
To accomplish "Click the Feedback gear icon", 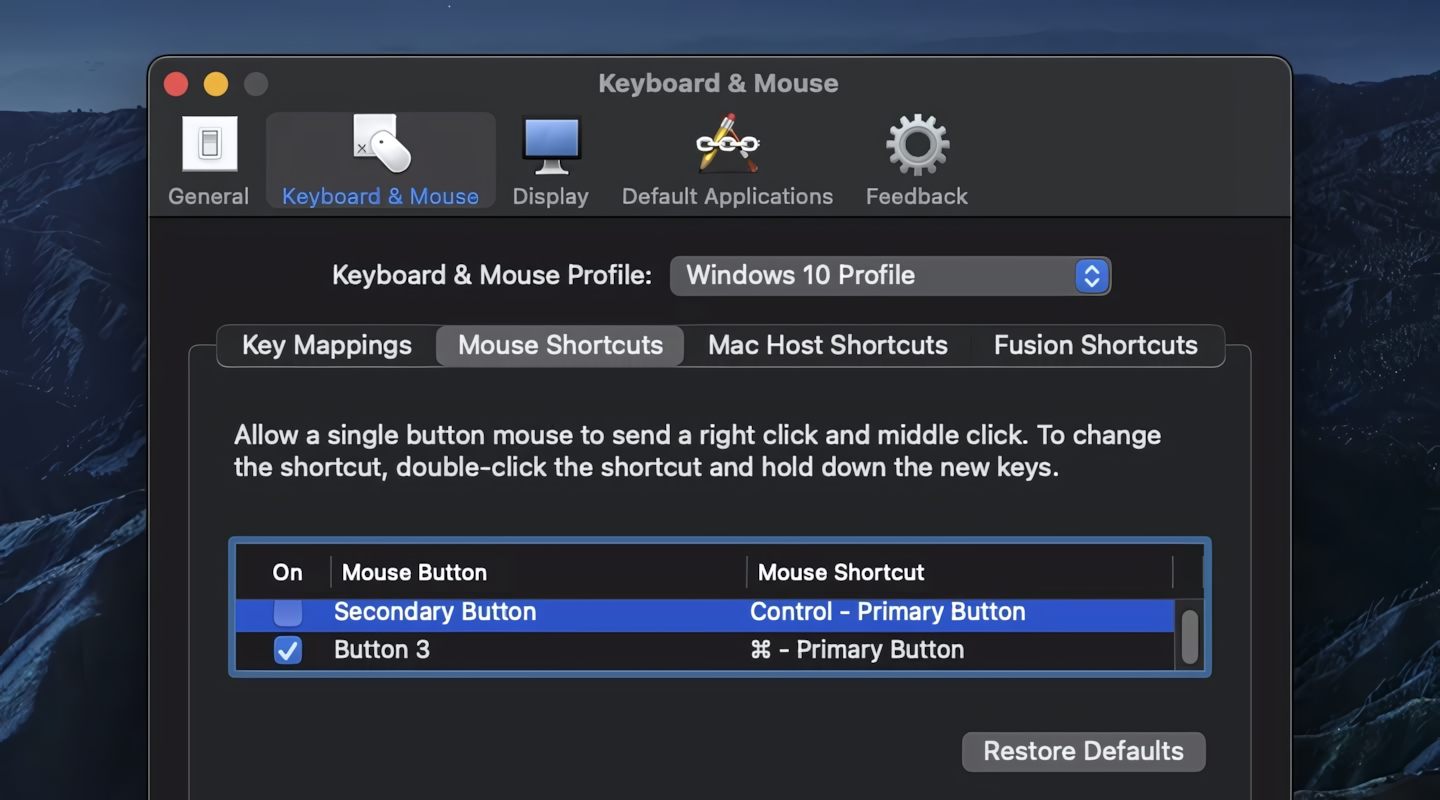I will [917, 145].
